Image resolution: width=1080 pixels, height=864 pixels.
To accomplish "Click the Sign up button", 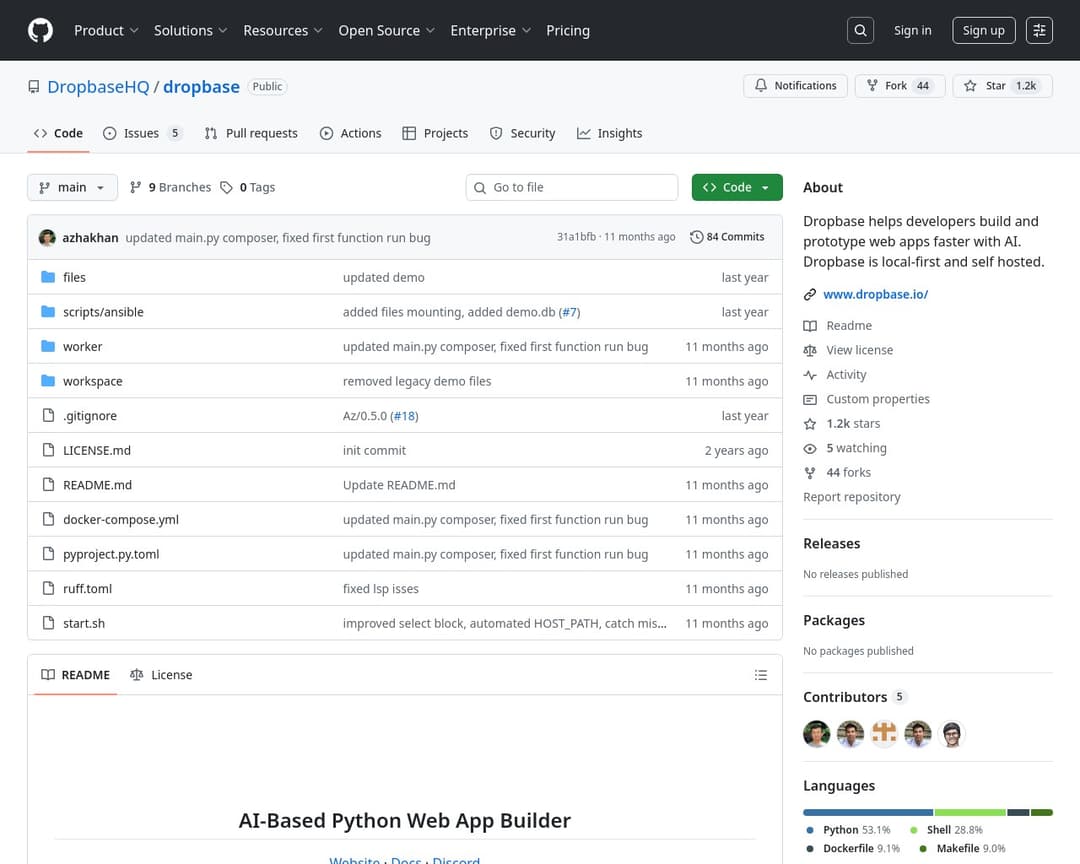I will (983, 30).
